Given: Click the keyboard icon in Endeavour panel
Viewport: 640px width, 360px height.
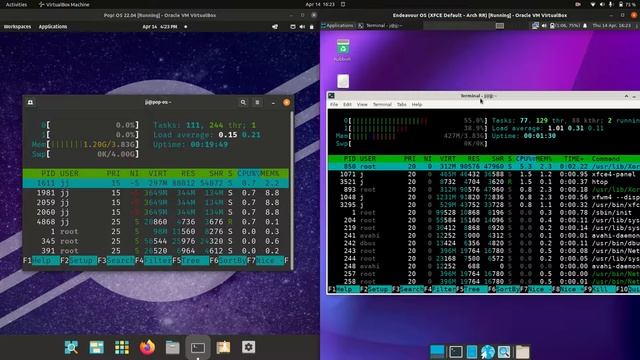Looking at the screenshot, I should click(x=500, y=26).
